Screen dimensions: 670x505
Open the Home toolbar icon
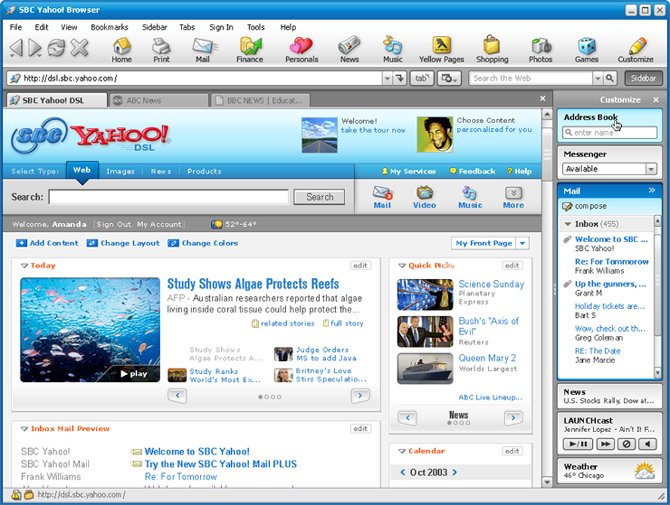tap(122, 50)
